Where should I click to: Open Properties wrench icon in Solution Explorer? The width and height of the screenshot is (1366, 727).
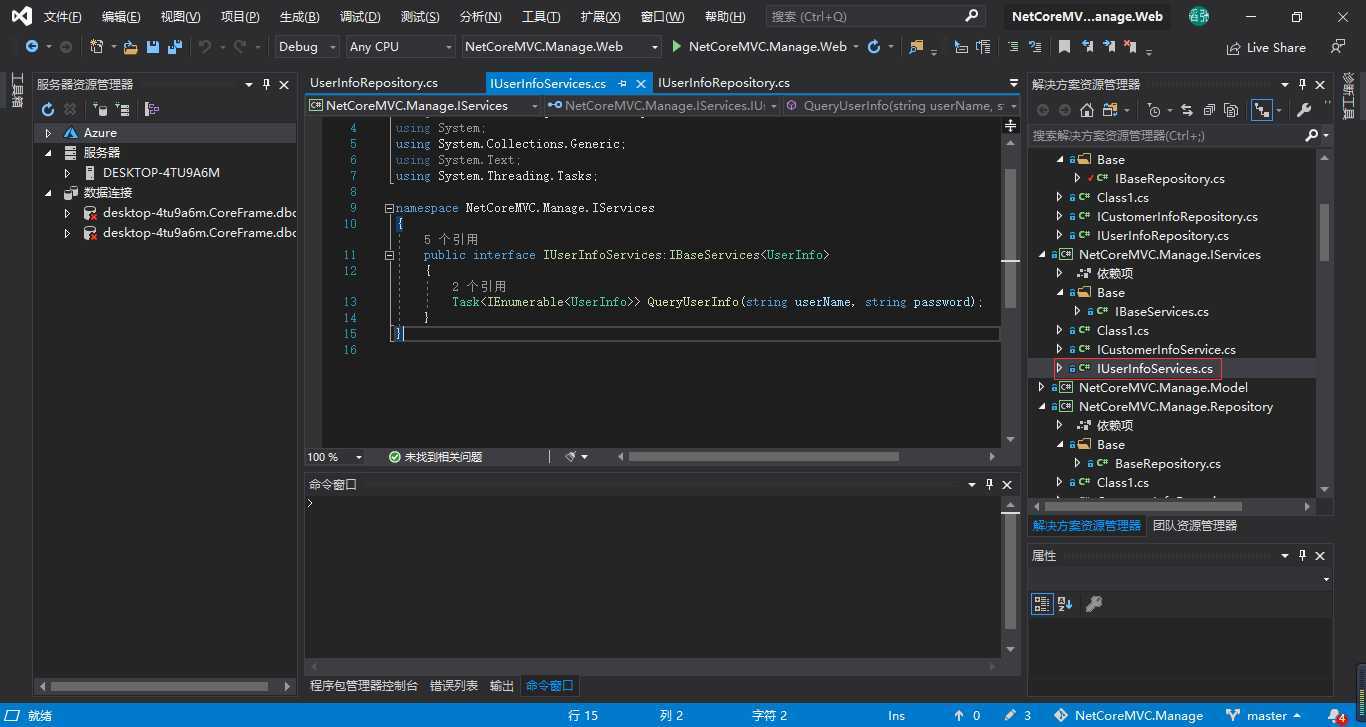pyautogui.click(x=1304, y=110)
